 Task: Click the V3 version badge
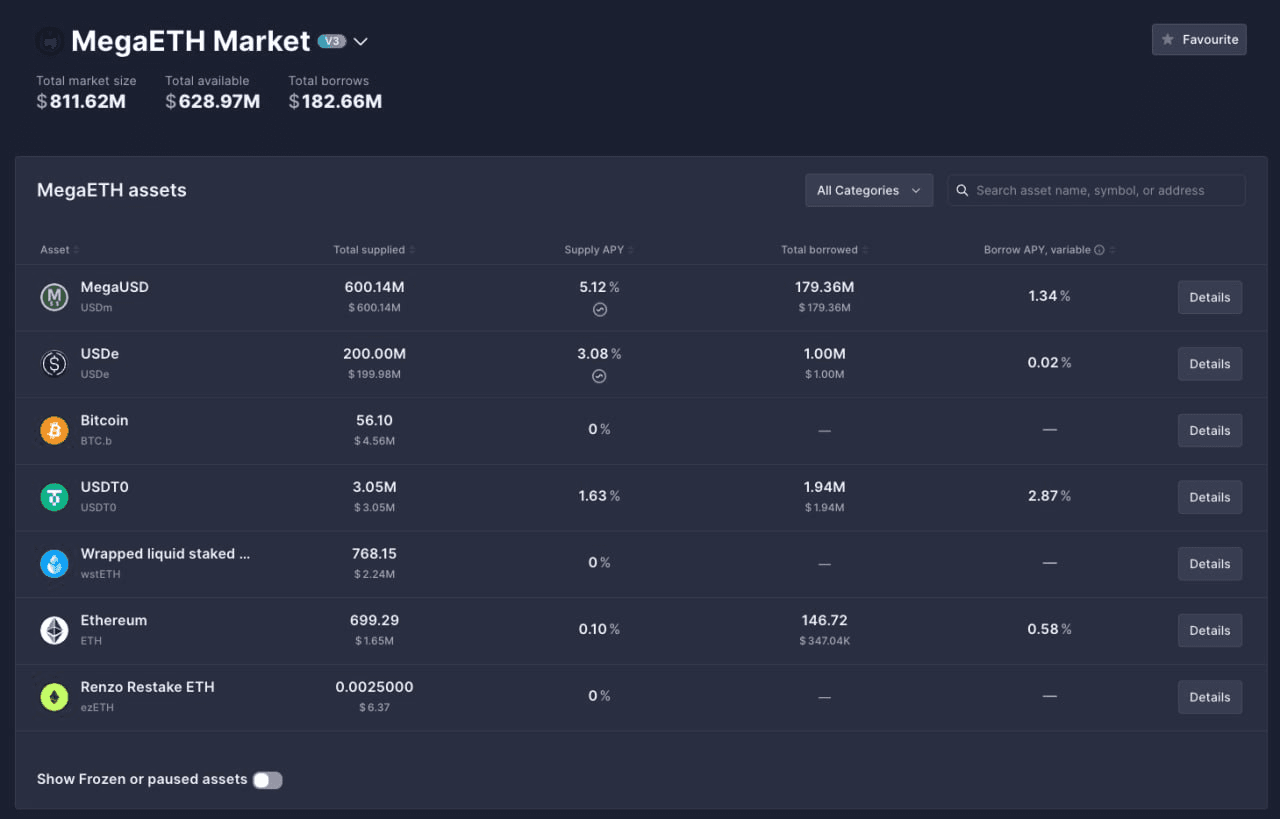[x=331, y=41]
